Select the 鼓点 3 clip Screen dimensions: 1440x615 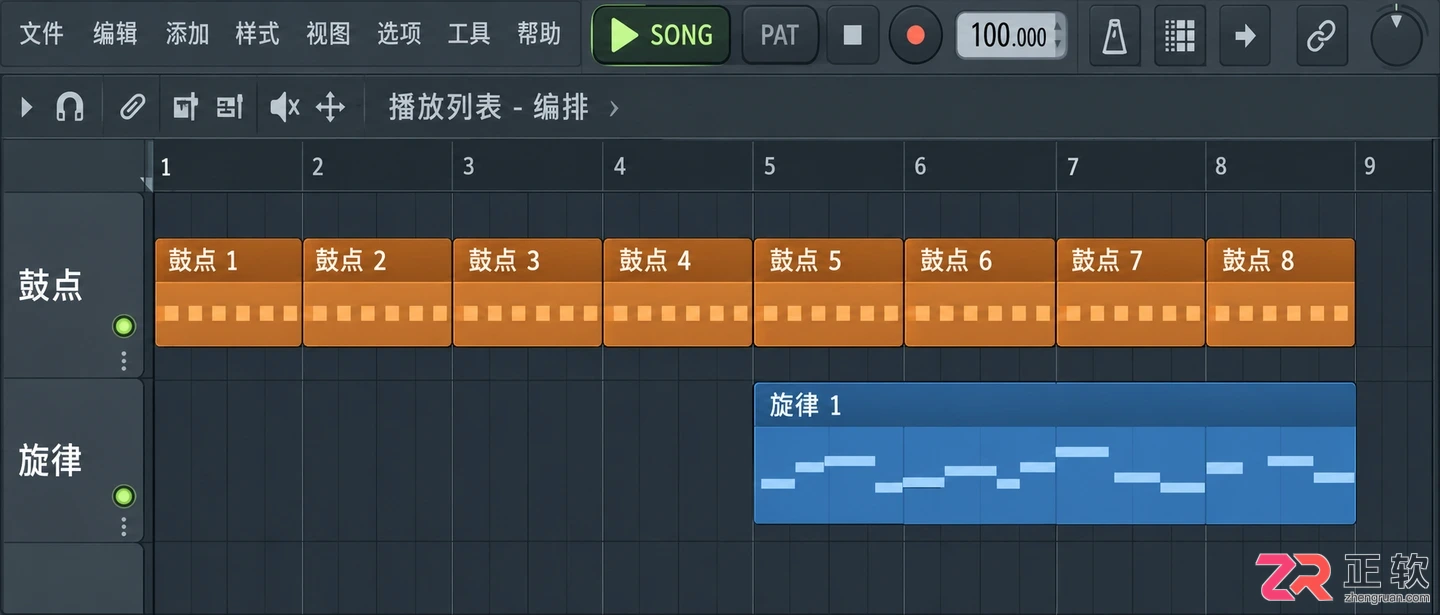point(527,292)
